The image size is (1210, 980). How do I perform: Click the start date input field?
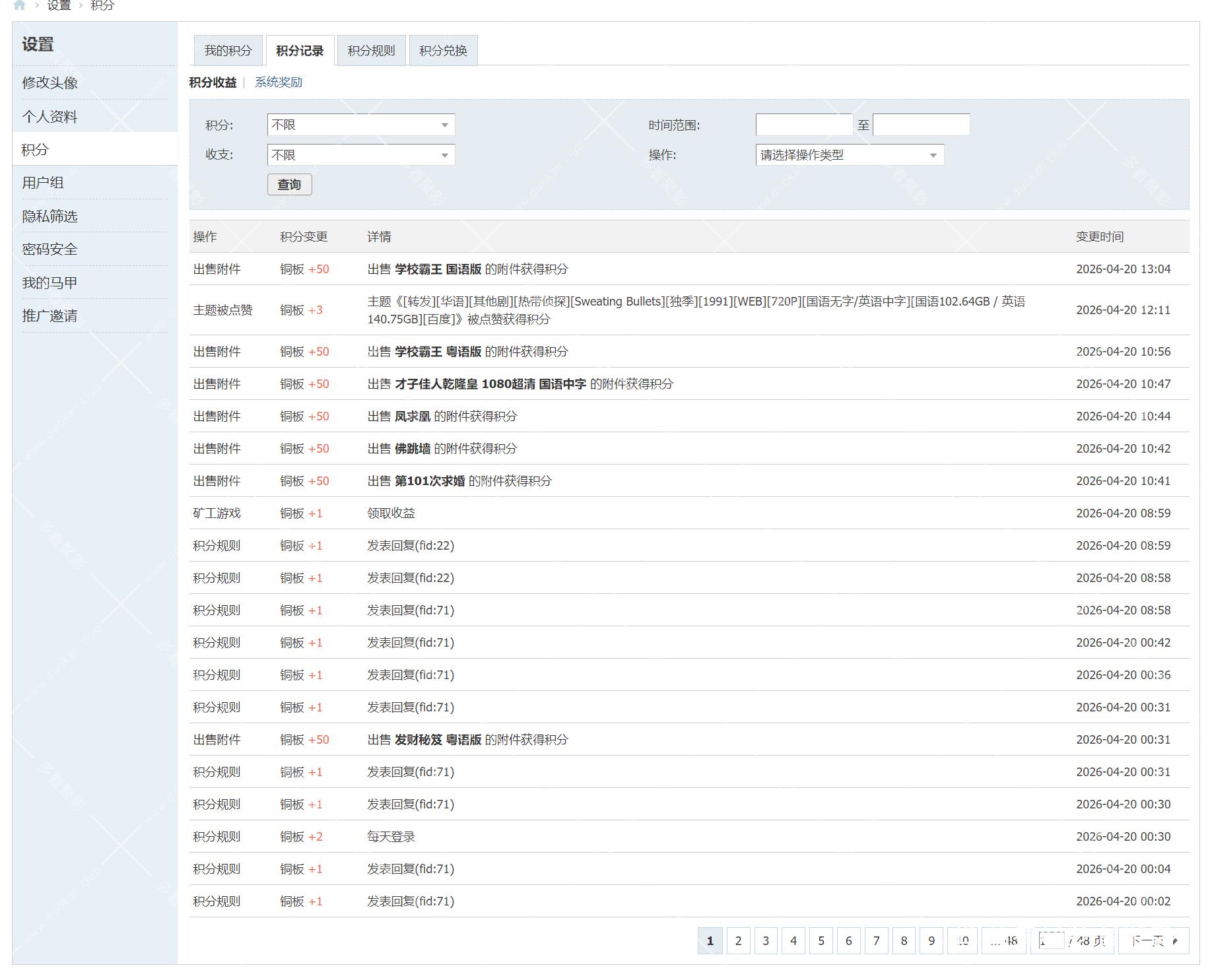(804, 124)
